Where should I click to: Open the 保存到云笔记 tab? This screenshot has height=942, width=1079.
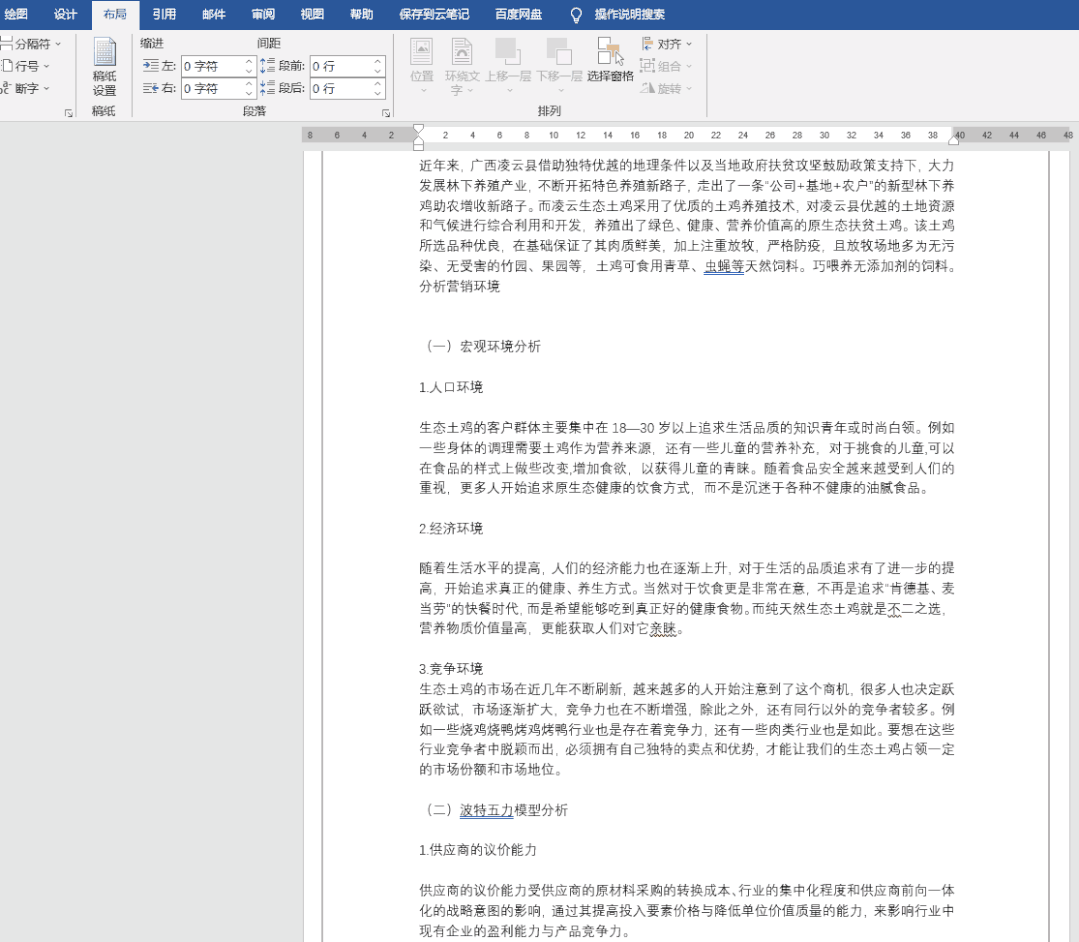(434, 14)
